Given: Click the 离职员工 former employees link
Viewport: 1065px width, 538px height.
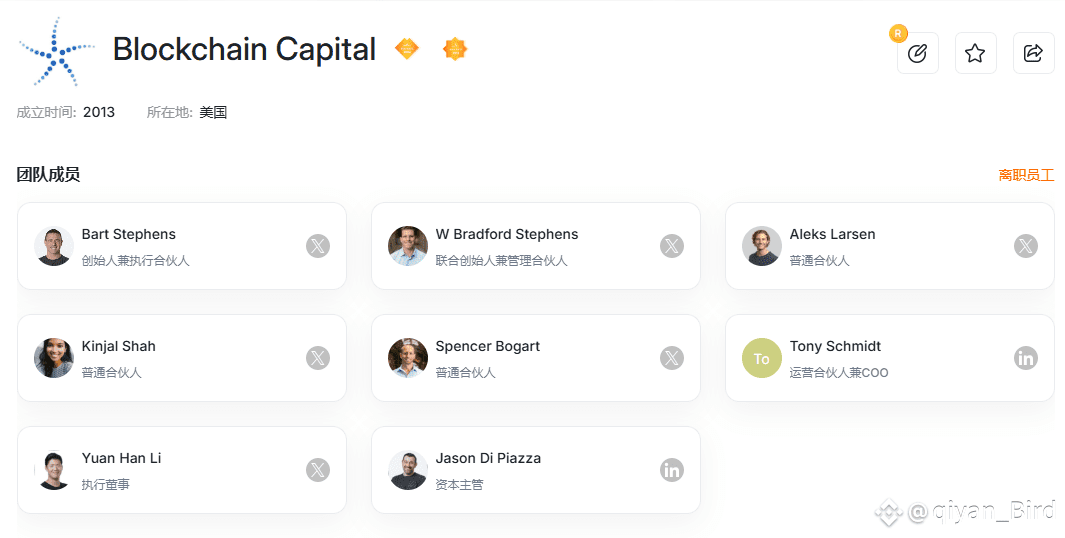Looking at the screenshot, I should [1026, 175].
